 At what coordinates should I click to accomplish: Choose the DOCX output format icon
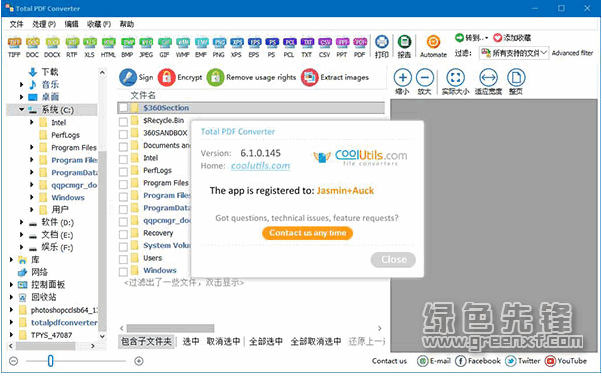[x=52, y=43]
